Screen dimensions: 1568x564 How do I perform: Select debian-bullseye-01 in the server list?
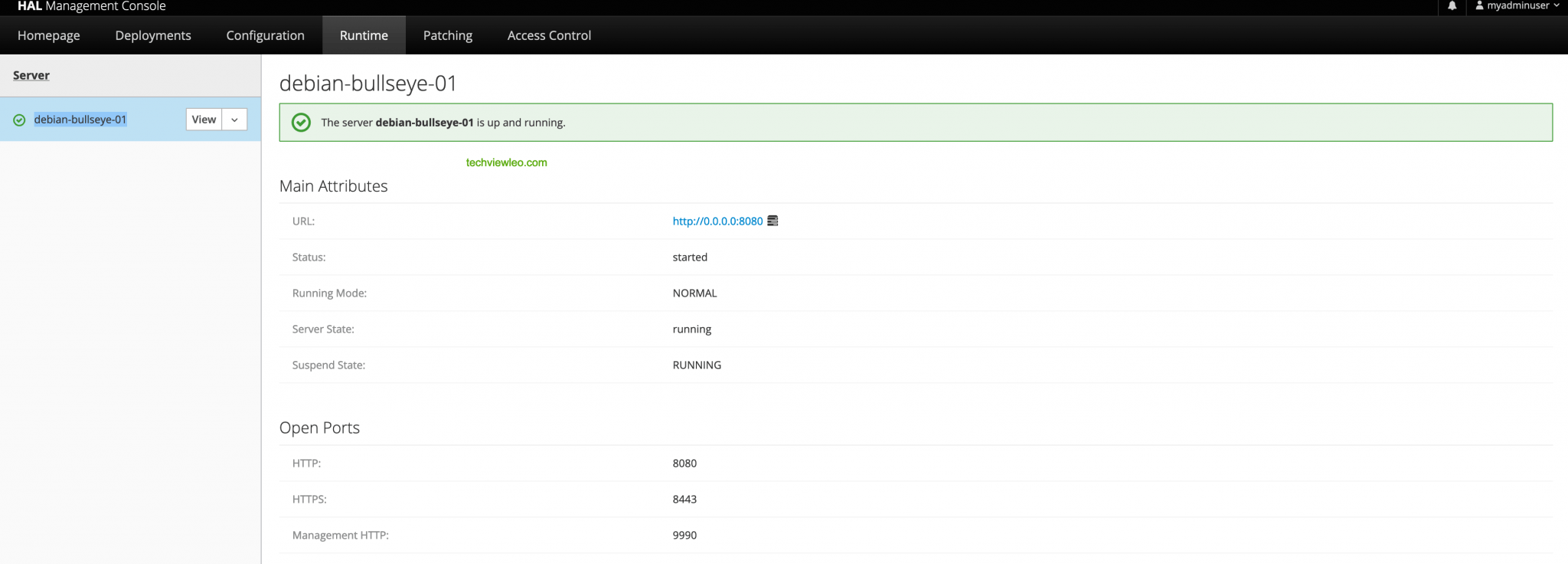(x=80, y=120)
